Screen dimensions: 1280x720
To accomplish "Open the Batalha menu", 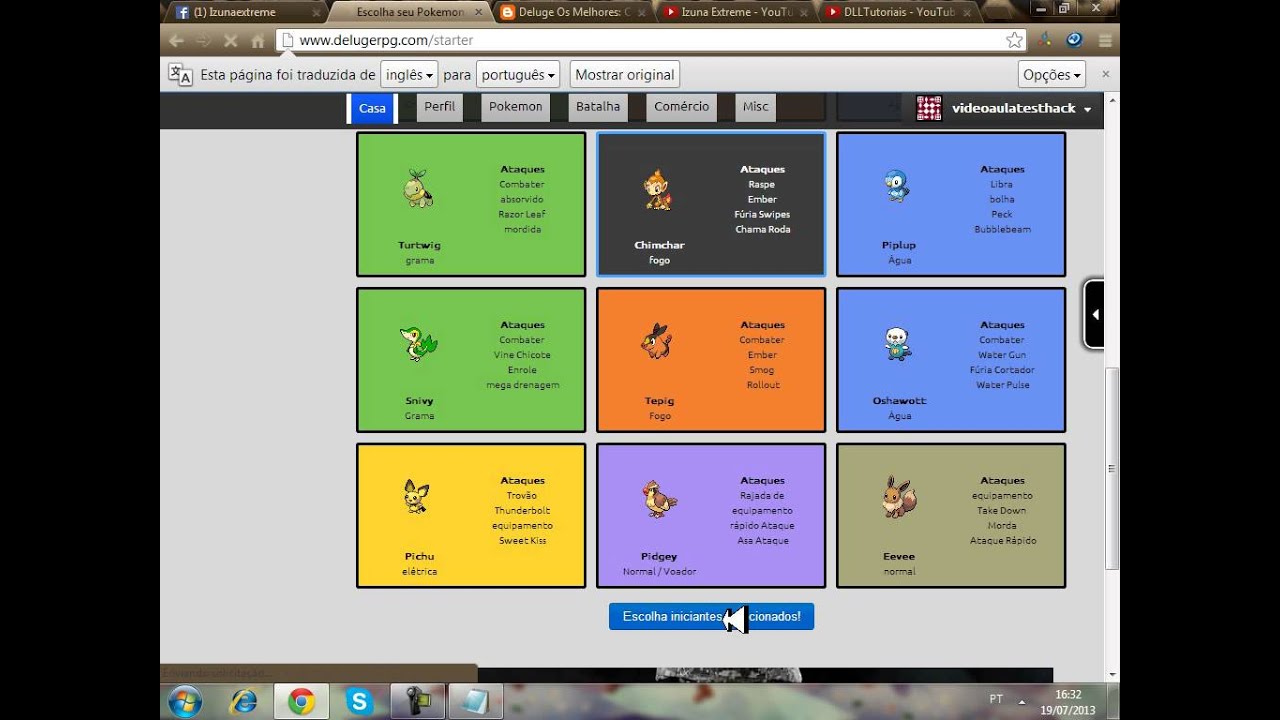I will pos(598,107).
